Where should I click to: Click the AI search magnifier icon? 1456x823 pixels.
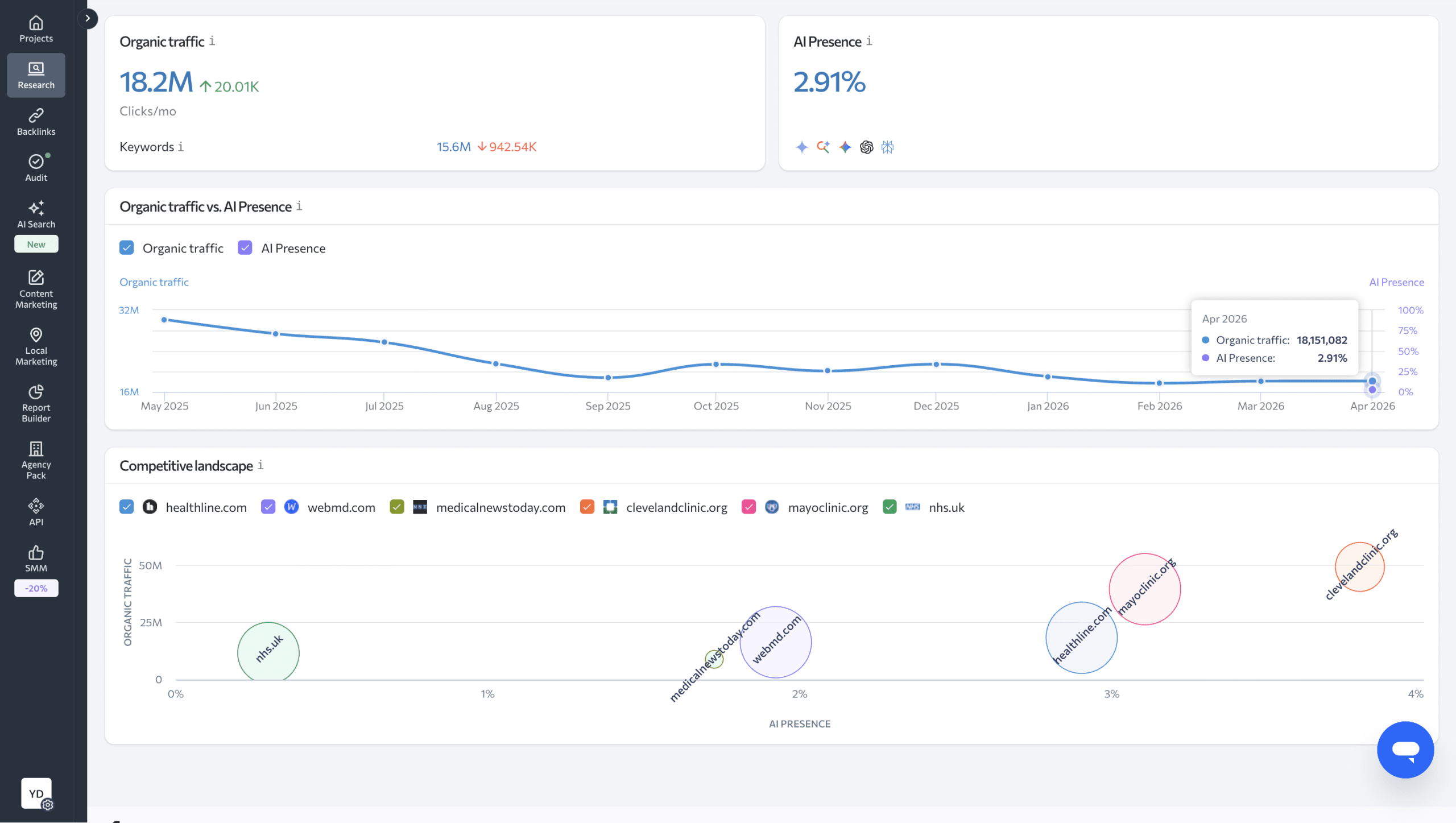point(823,147)
